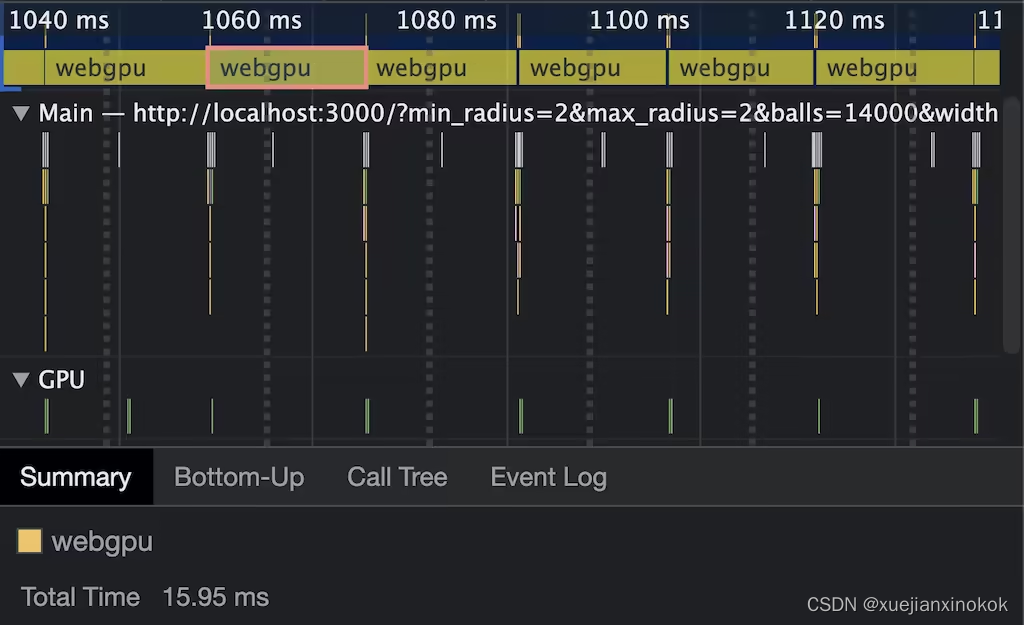
Task: Click the yellow webgpu color swatch in Summary
Action: (29, 541)
